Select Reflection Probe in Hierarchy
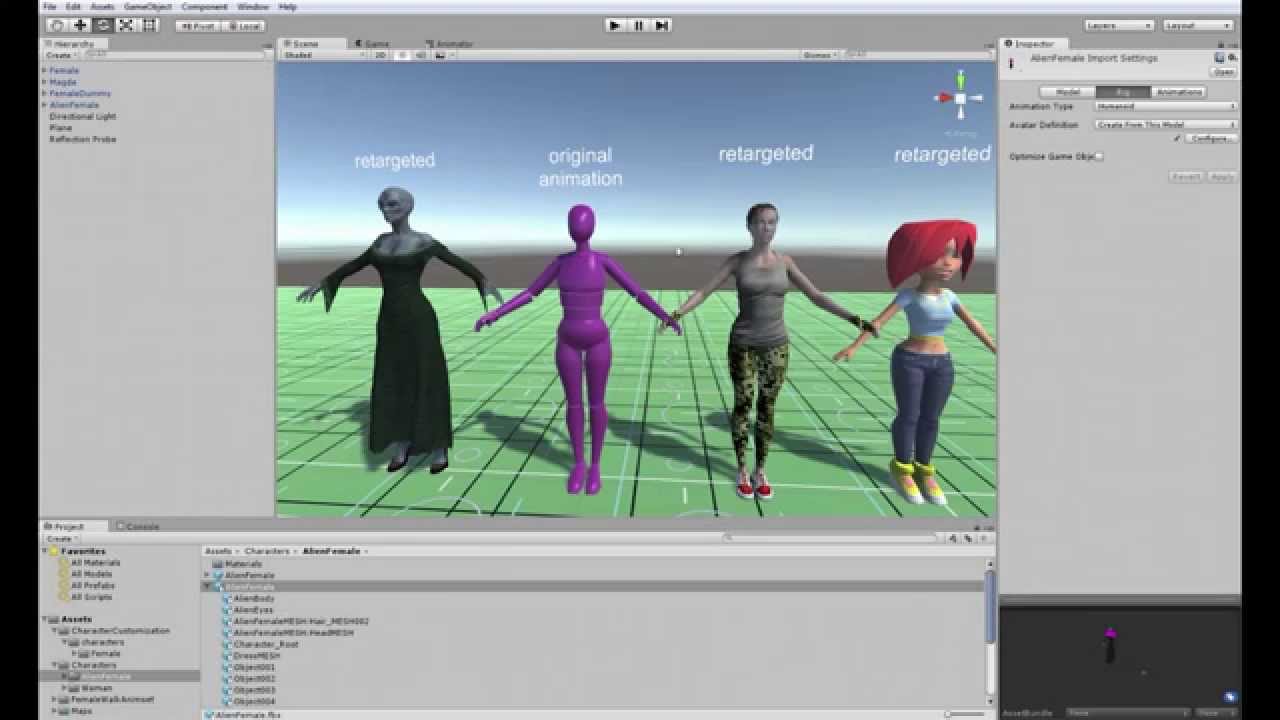Image resolution: width=1280 pixels, height=720 pixels. tap(83, 139)
